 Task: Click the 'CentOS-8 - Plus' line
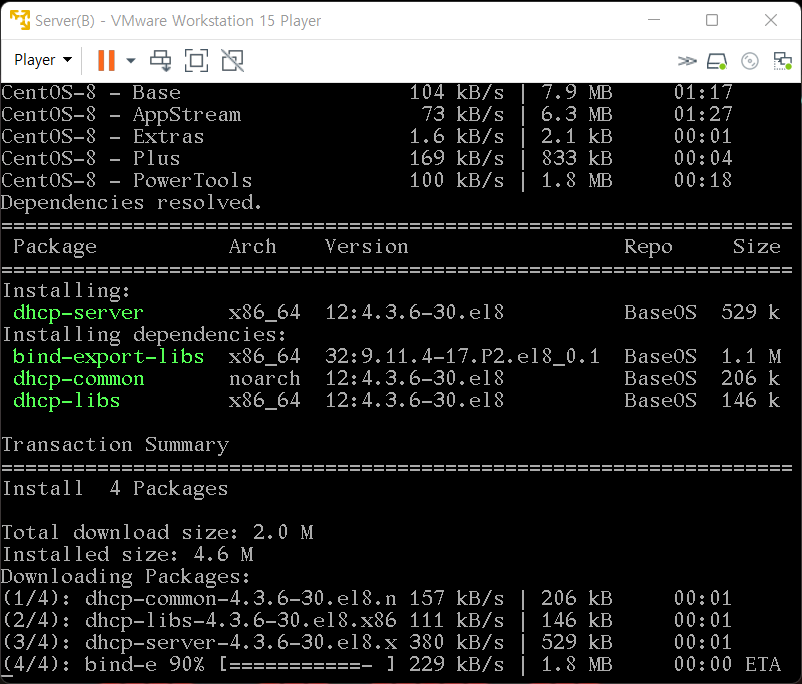click(367, 159)
